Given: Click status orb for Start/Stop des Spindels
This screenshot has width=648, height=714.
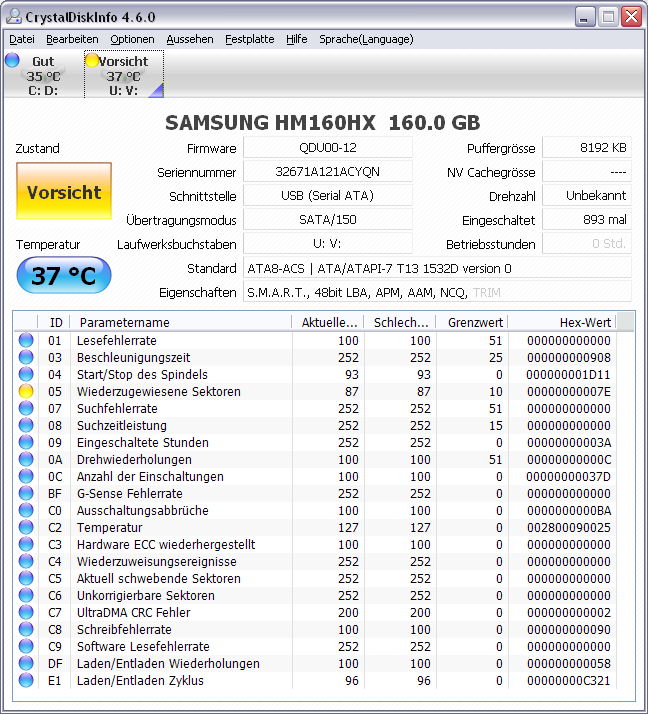Looking at the screenshot, I should pos(26,374).
